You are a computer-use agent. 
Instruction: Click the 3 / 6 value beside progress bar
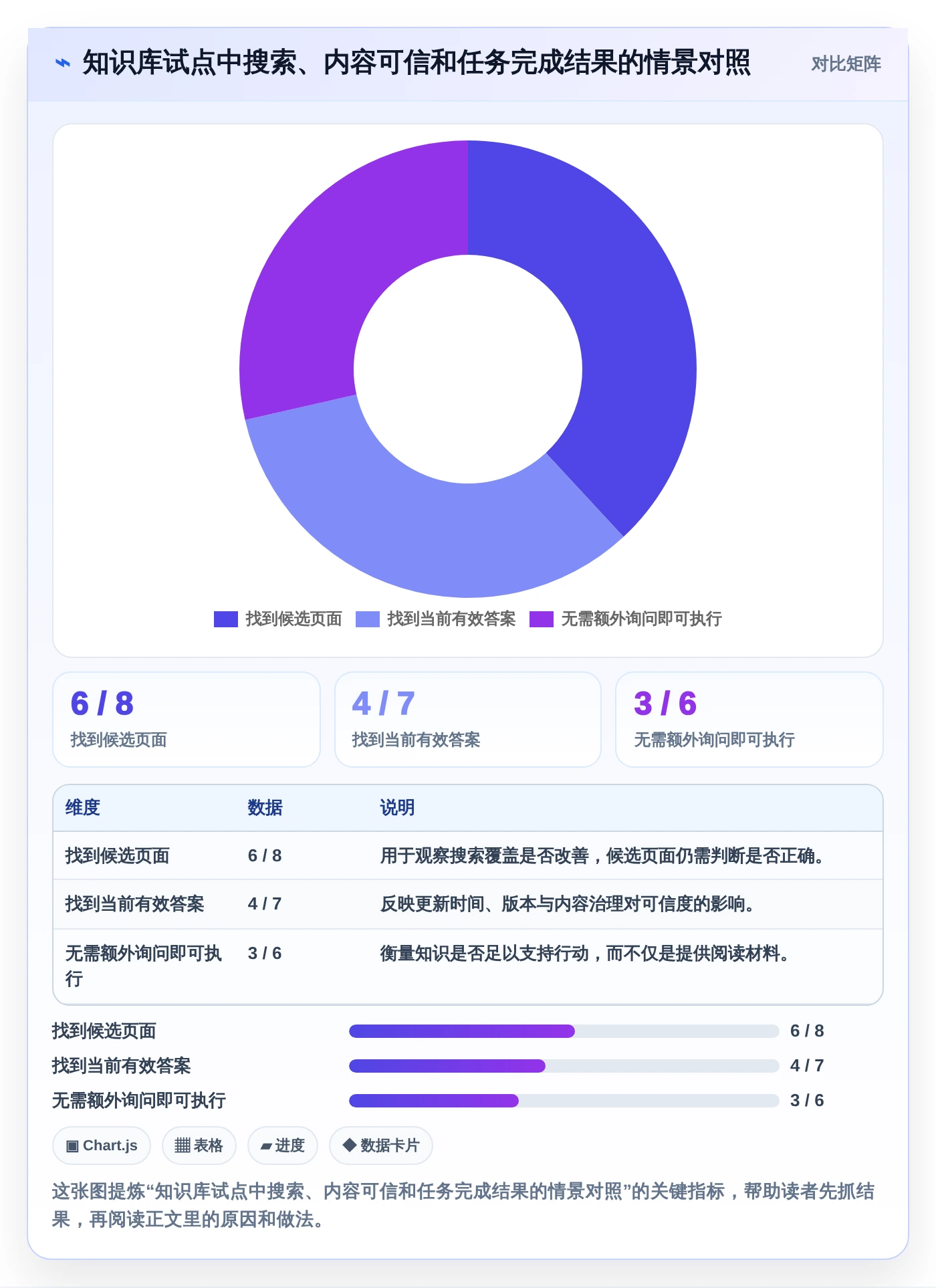[807, 1101]
